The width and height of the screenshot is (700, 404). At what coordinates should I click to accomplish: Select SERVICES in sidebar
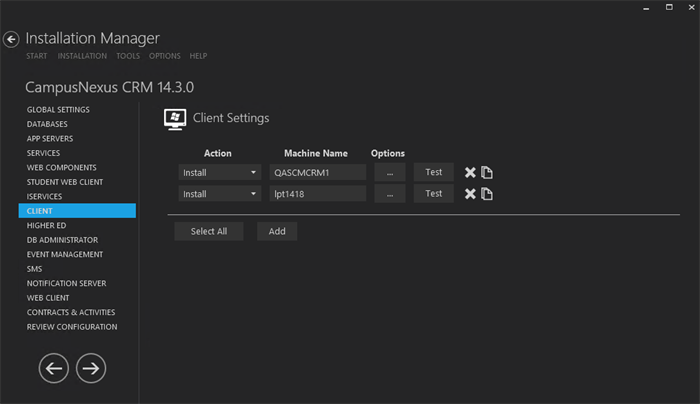pos(43,153)
